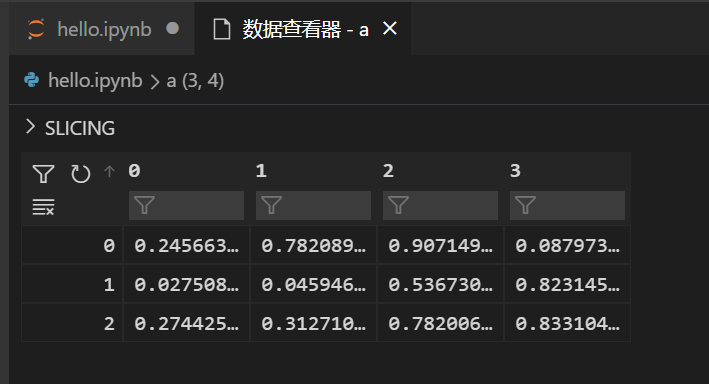Select cell 0.782089…
The image size is (709, 384).
(313, 245)
